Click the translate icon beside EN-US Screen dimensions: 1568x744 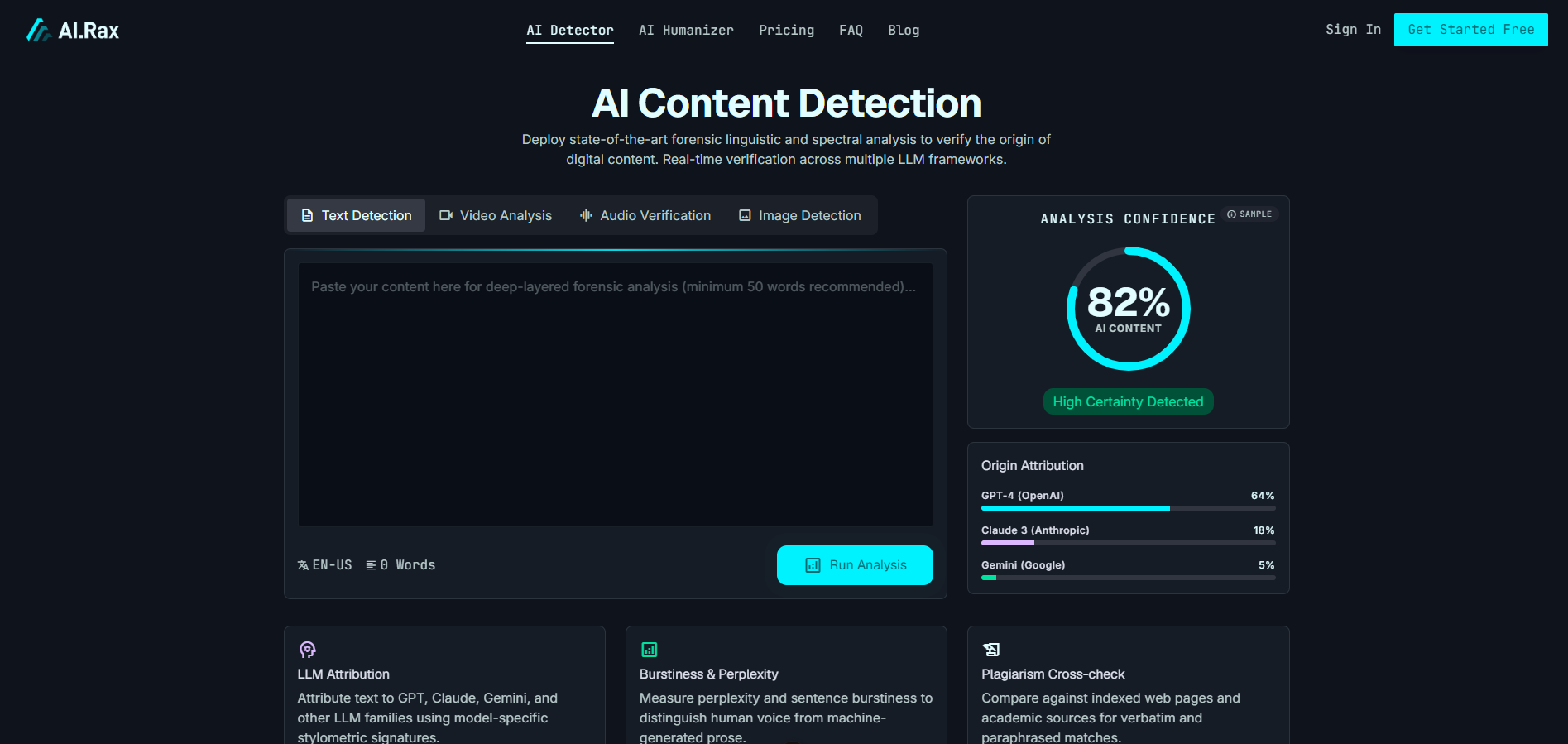pyautogui.click(x=303, y=565)
